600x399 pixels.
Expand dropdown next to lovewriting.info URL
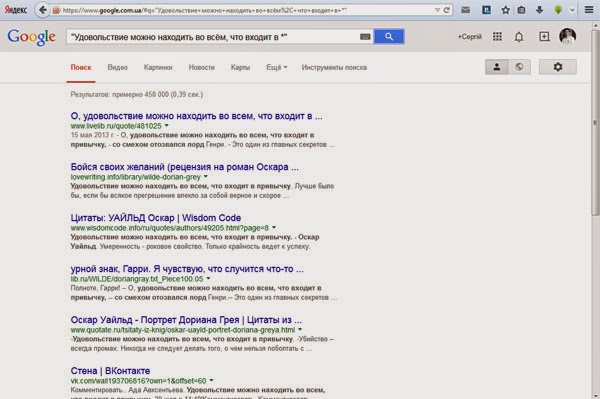coord(206,177)
